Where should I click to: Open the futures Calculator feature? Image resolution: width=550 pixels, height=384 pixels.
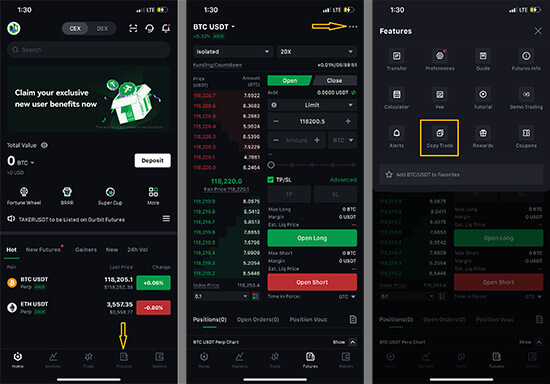[x=396, y=99]
